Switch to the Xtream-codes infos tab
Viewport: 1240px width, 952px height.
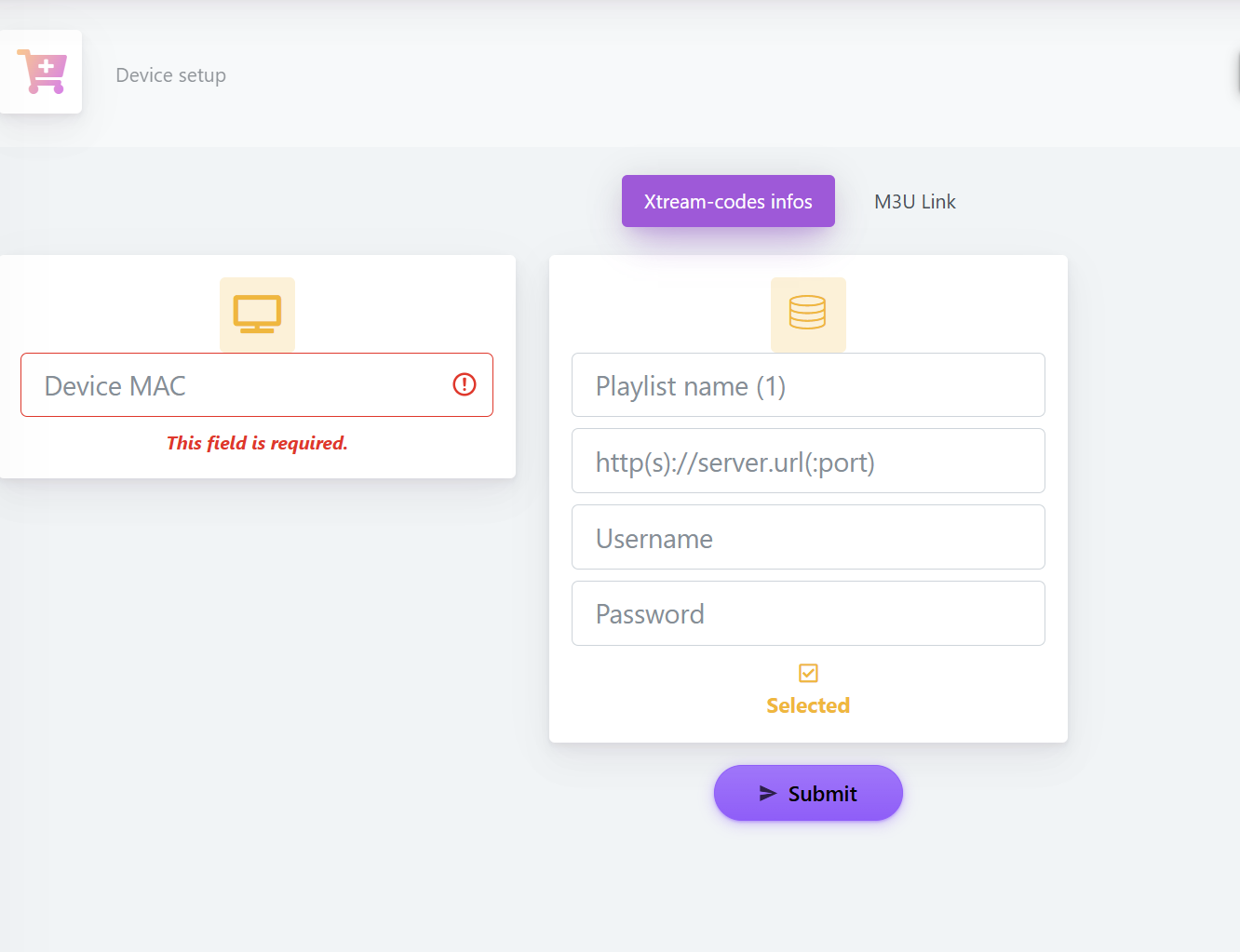point(728,201)
